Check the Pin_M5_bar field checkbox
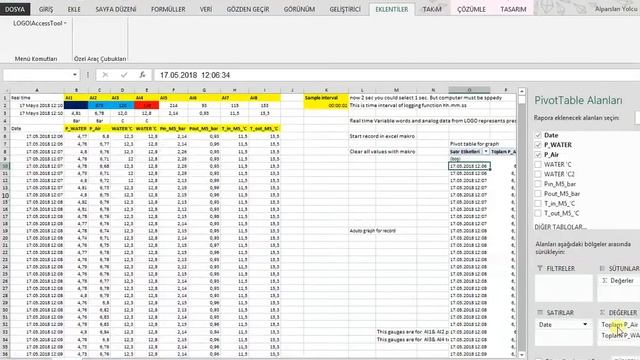The width and height of the screenshot is (640, 360). point(538,184)
